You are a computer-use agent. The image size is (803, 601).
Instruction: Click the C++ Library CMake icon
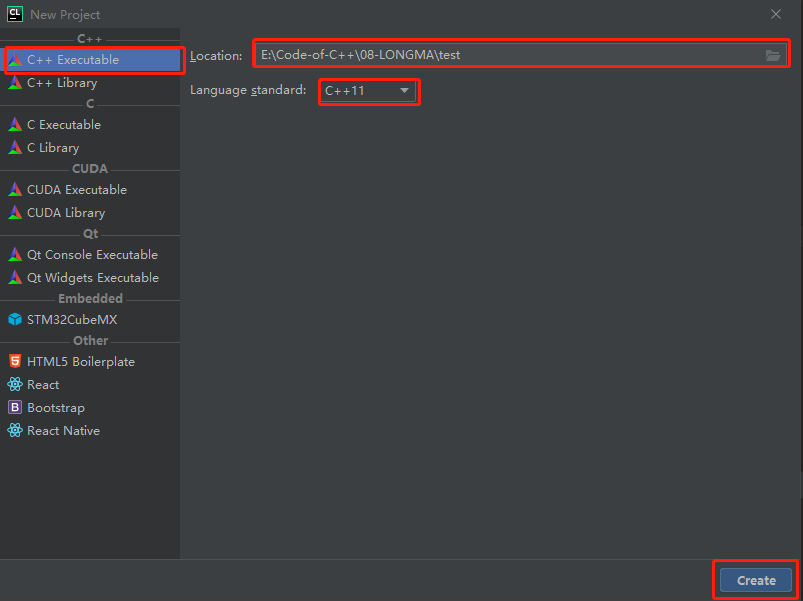15,82
